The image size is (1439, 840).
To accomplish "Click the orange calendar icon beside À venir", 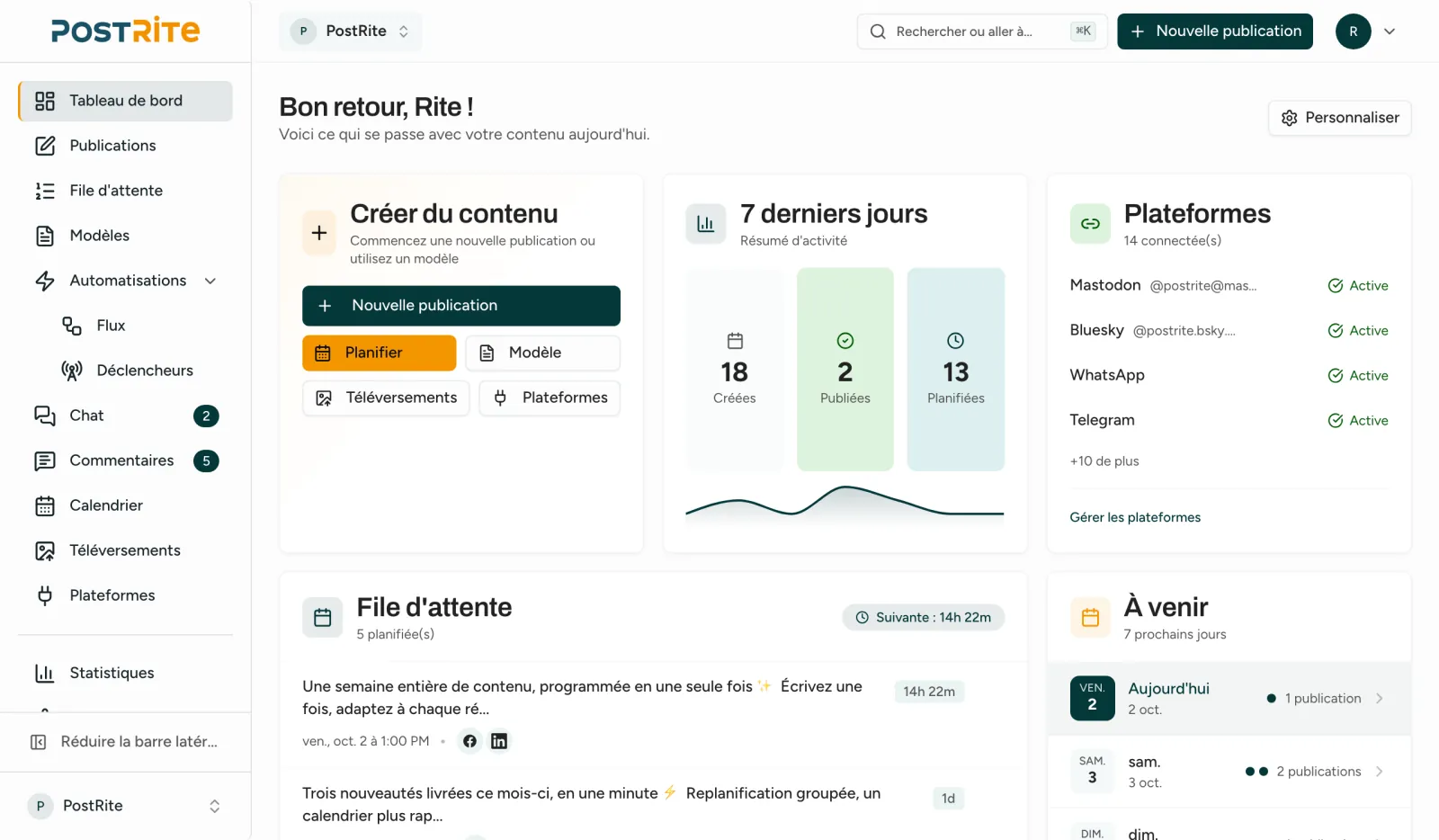I will point(1090,618).
